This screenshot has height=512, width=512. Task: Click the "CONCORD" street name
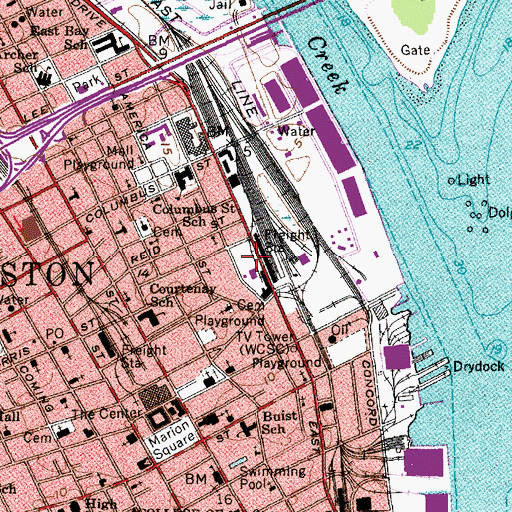368,393
